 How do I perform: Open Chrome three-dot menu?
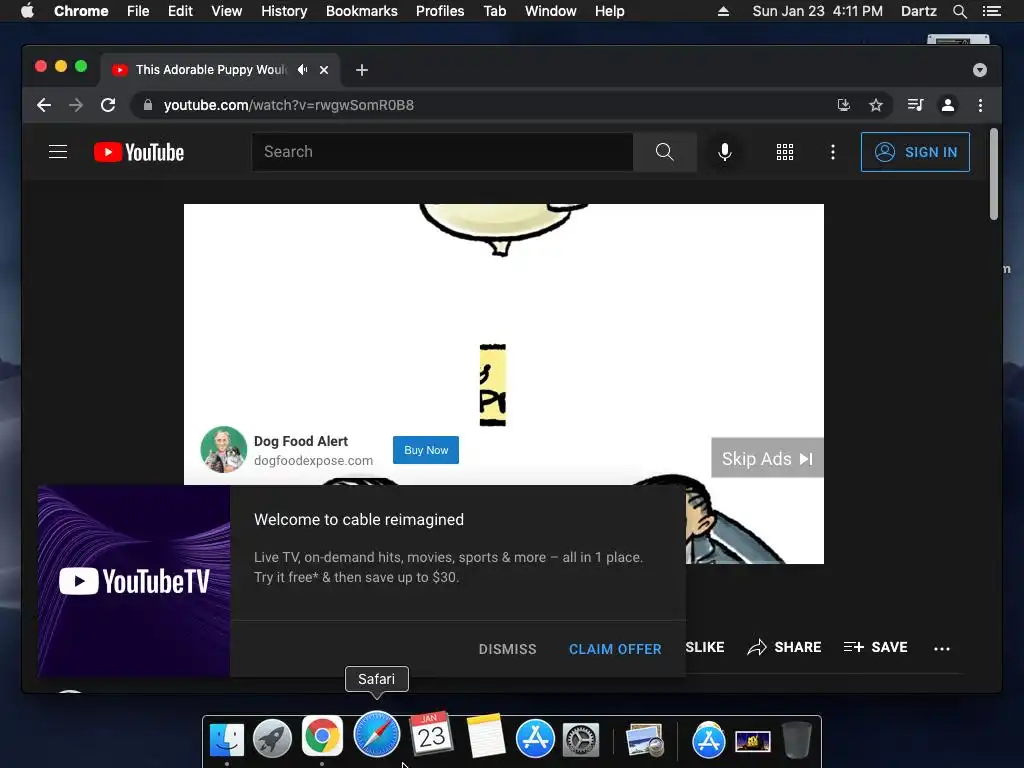coord(980,105)
